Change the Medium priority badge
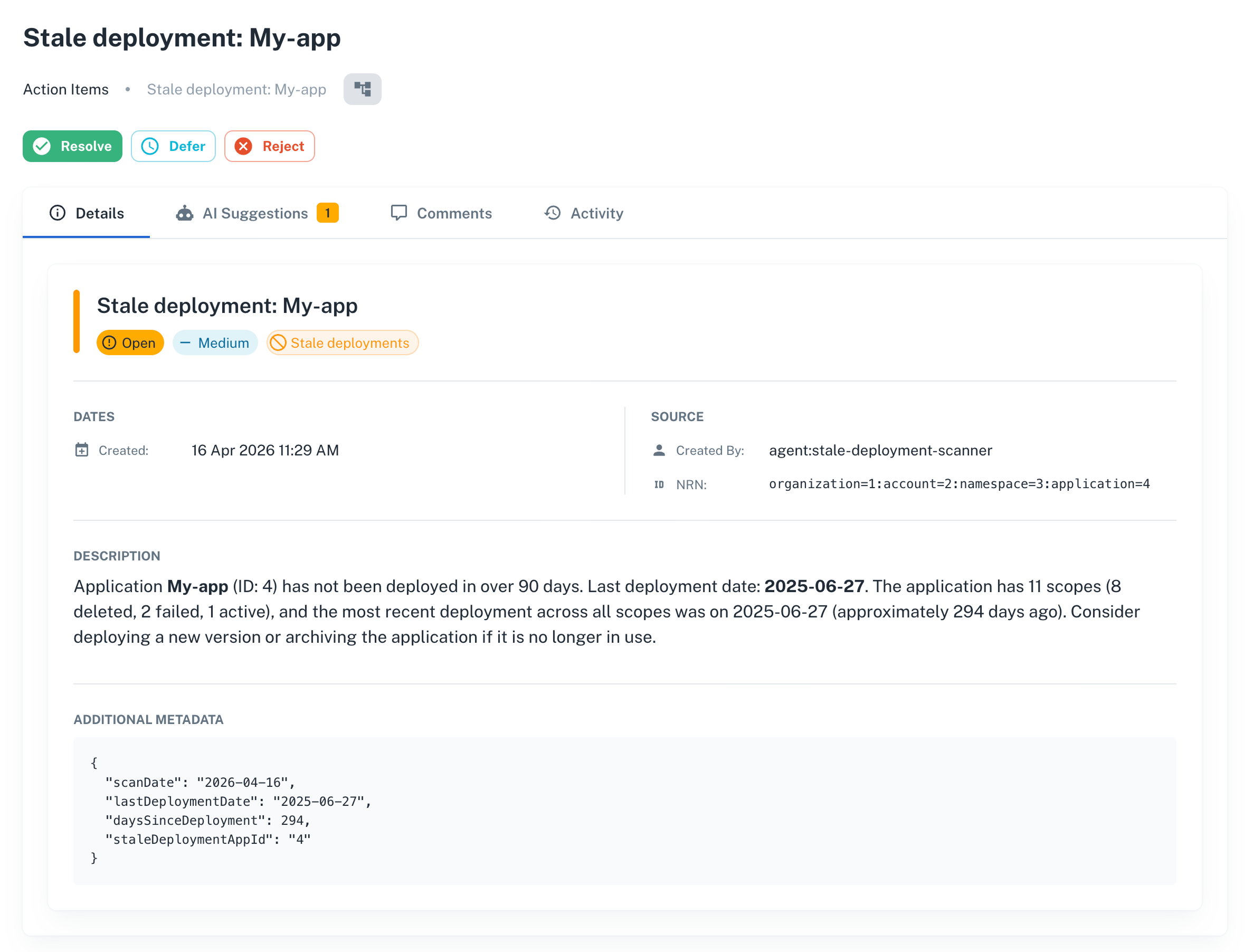 pos(215,342)
